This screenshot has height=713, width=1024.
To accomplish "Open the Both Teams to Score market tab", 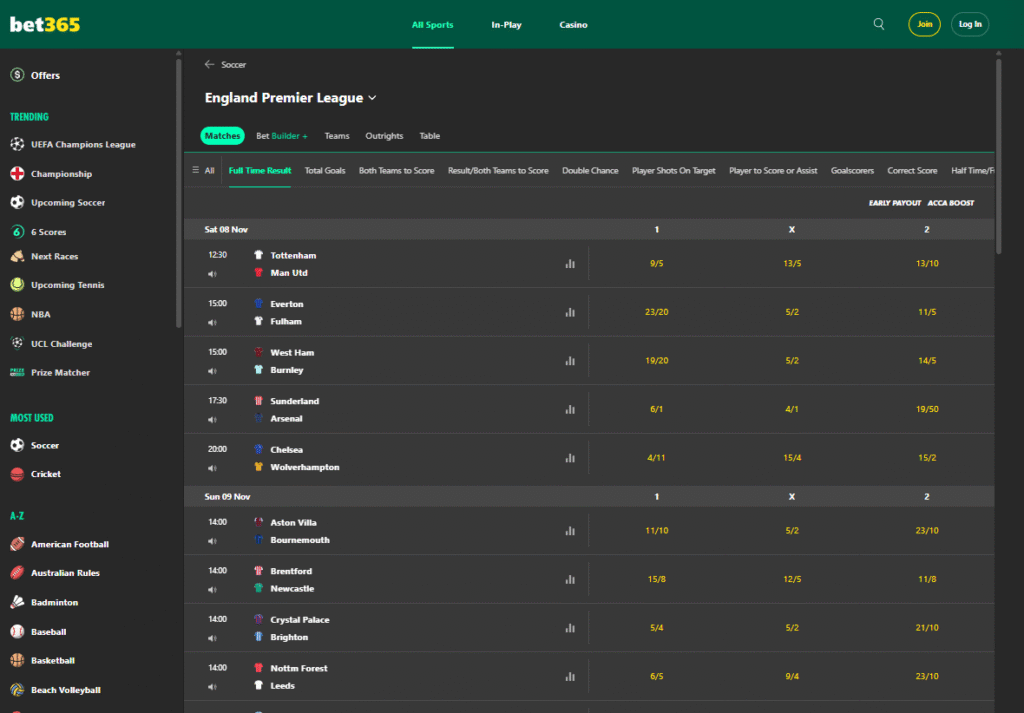I will tap(396, 171).
